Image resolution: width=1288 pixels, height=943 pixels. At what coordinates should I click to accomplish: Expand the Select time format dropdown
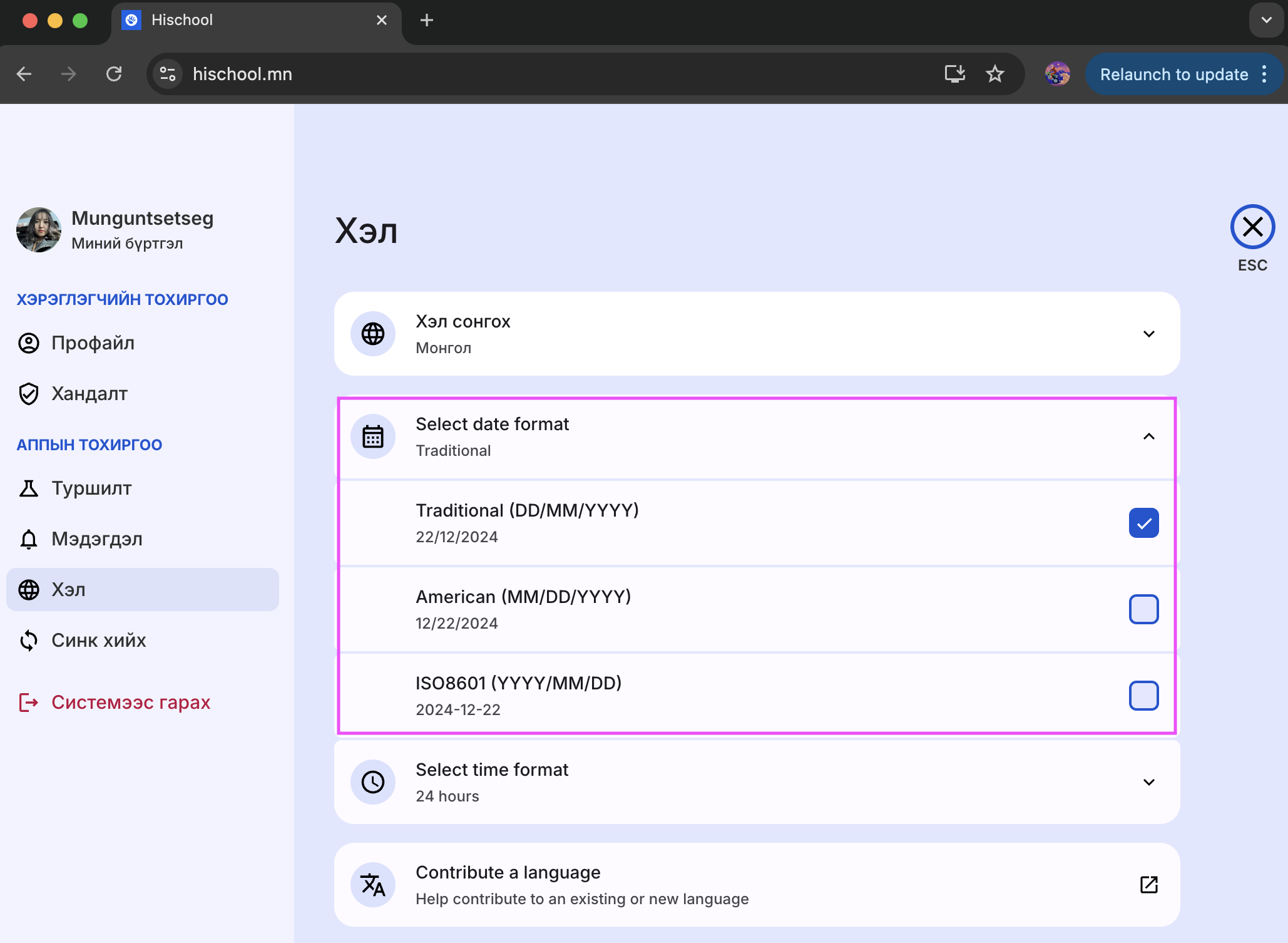click(1148, 782)
